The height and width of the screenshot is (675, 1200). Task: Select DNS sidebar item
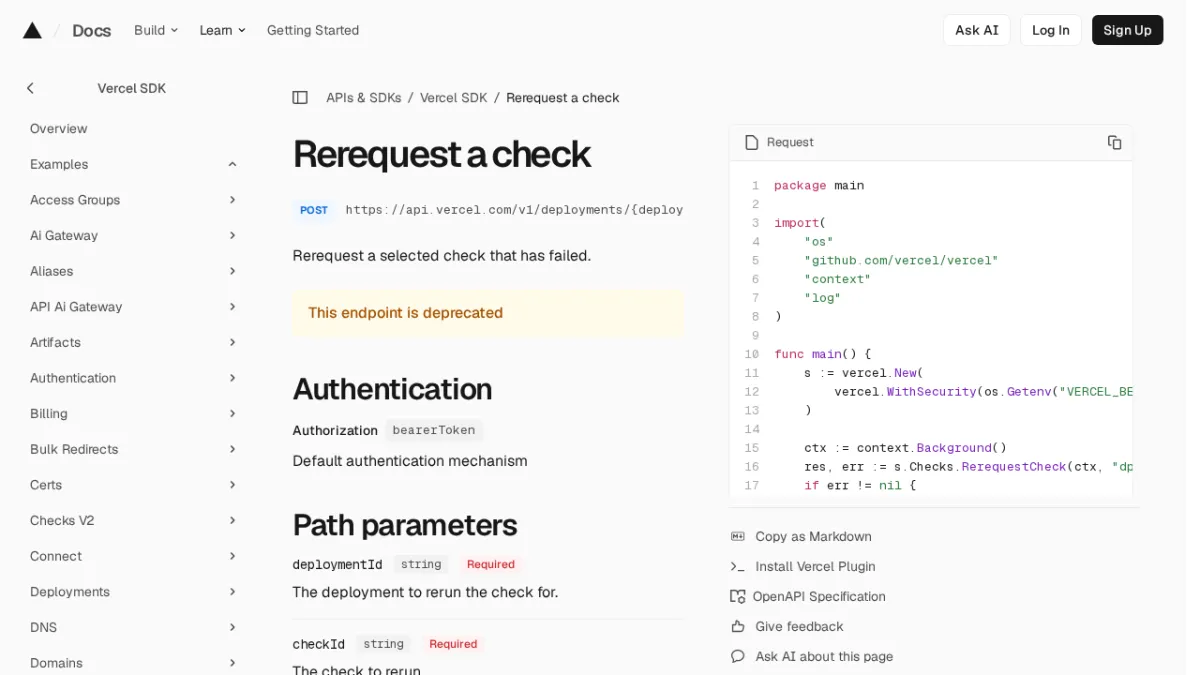click(44, 627)
